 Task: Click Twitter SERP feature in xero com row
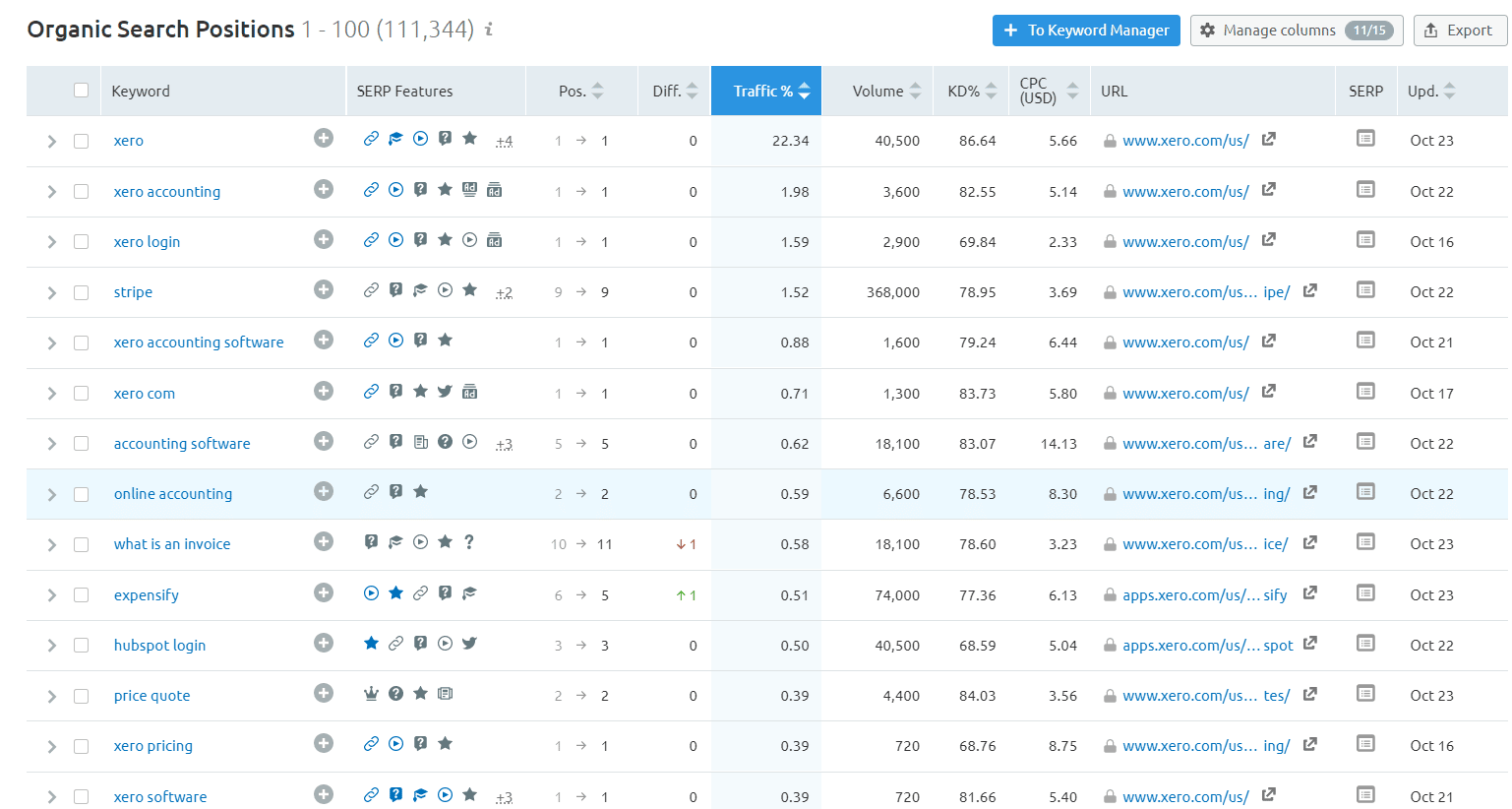pos(445,392)
